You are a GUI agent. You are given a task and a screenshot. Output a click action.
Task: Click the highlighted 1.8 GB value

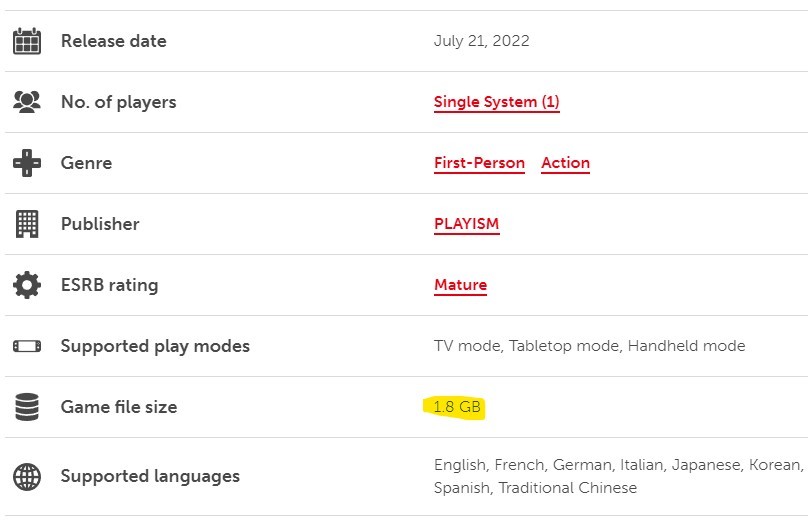pyautogui.click(x=457, y=407)
